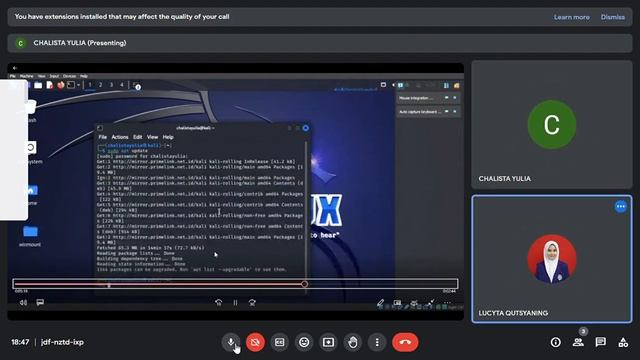Viewport: 640px width, 360px height.
Task: Select Lucyta Qutsyaning's avatar photo
Action: (x=552, y=259)
